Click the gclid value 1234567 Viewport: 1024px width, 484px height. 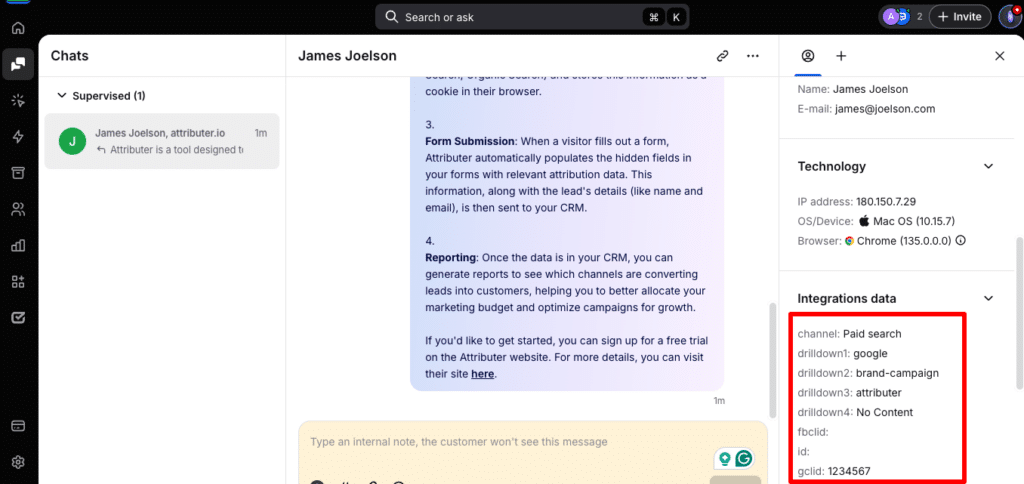pyautogui.click(x=849, y=471)
